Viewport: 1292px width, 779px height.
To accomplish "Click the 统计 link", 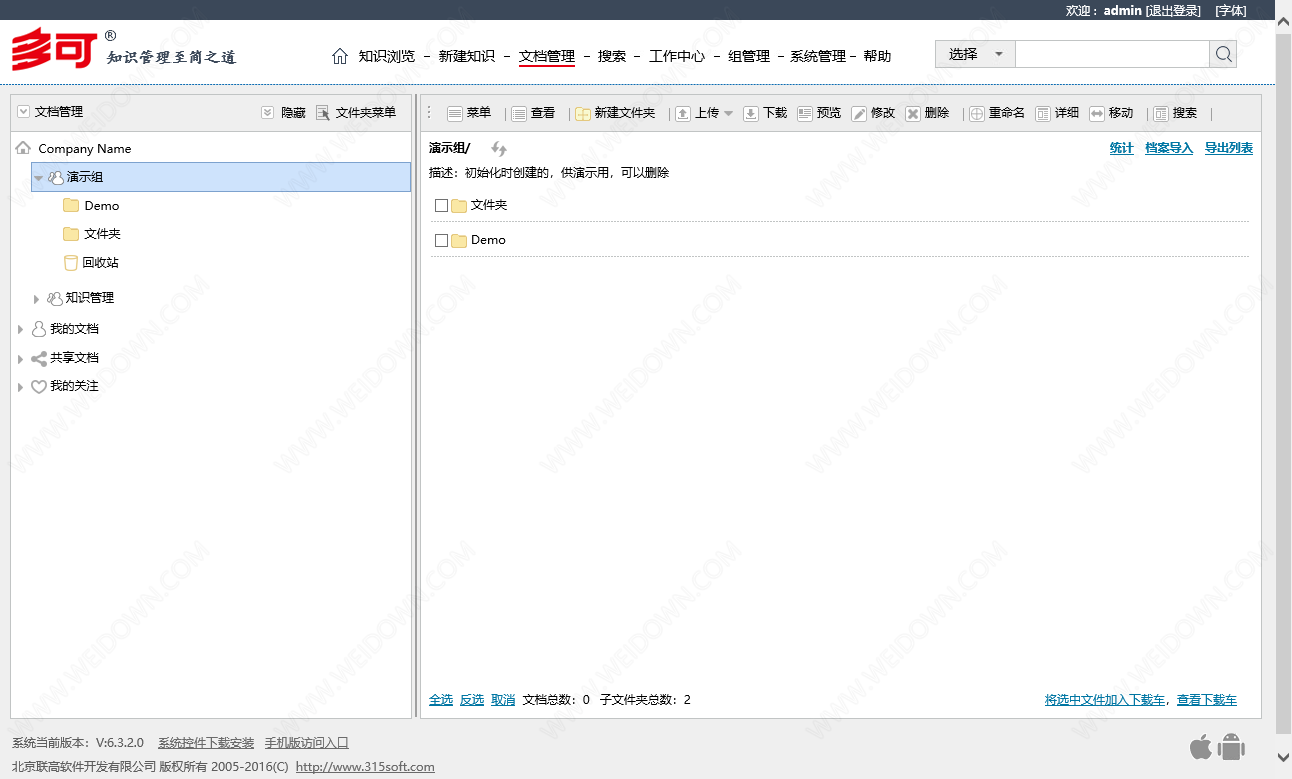I will click(x=1122, y=148).
